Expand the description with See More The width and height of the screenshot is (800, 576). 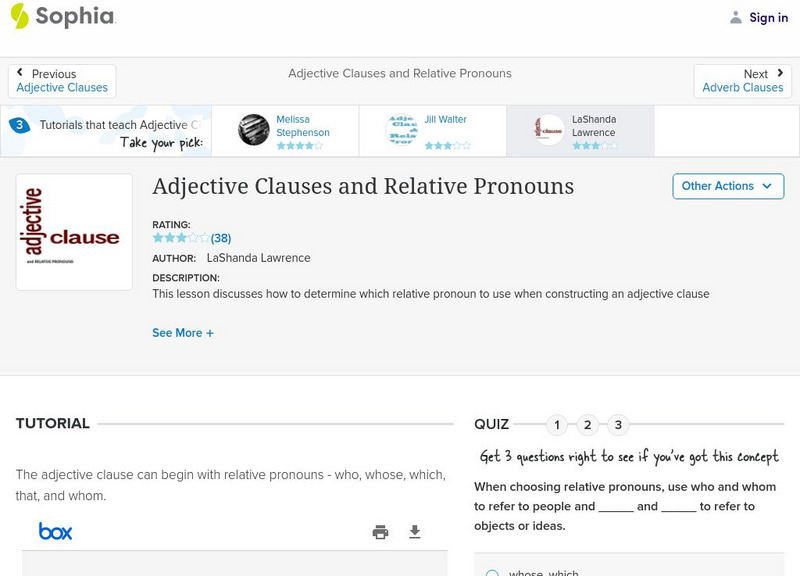pos(183,332)
